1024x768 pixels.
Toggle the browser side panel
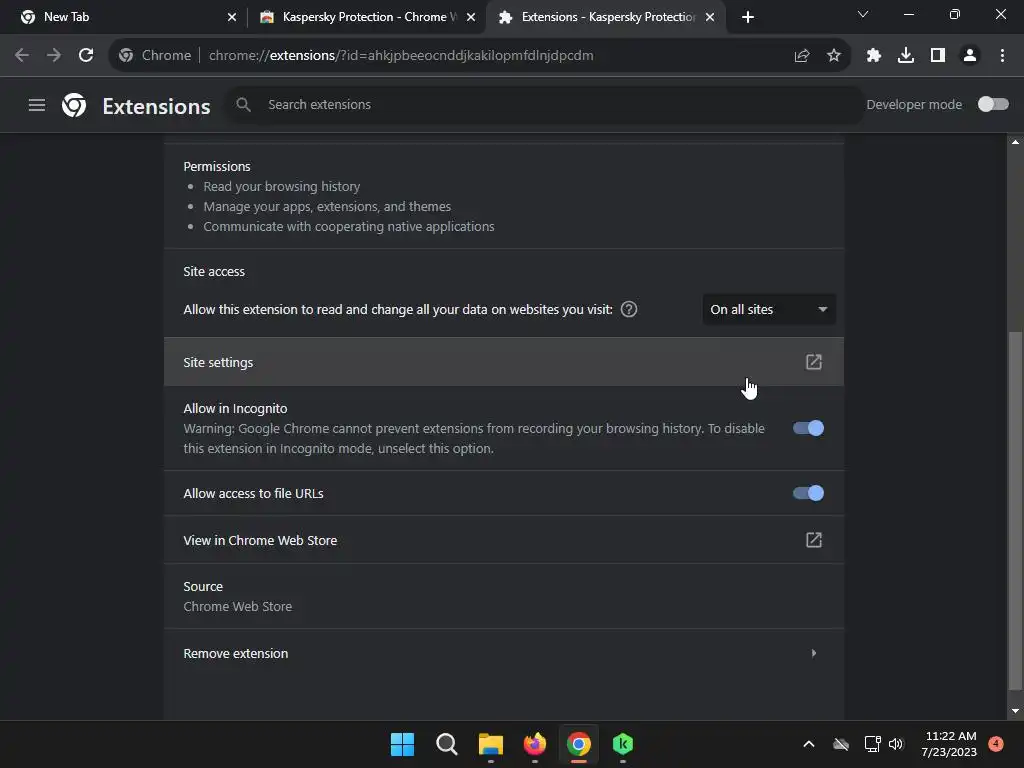point(938,56)
